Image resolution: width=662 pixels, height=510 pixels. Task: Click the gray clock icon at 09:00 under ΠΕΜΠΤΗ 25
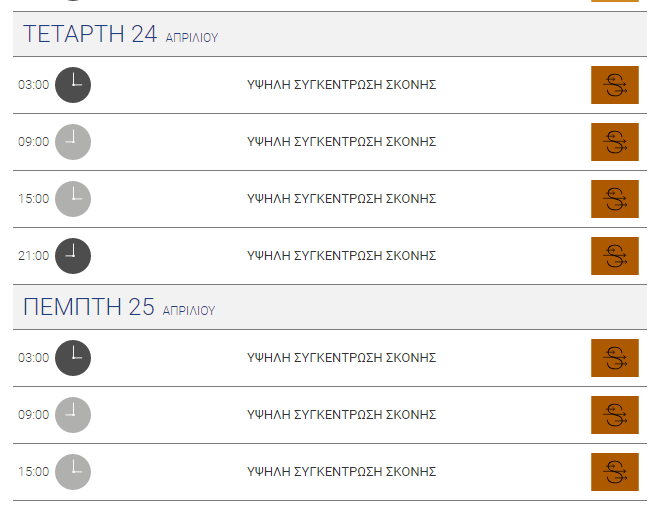point(73,415)
